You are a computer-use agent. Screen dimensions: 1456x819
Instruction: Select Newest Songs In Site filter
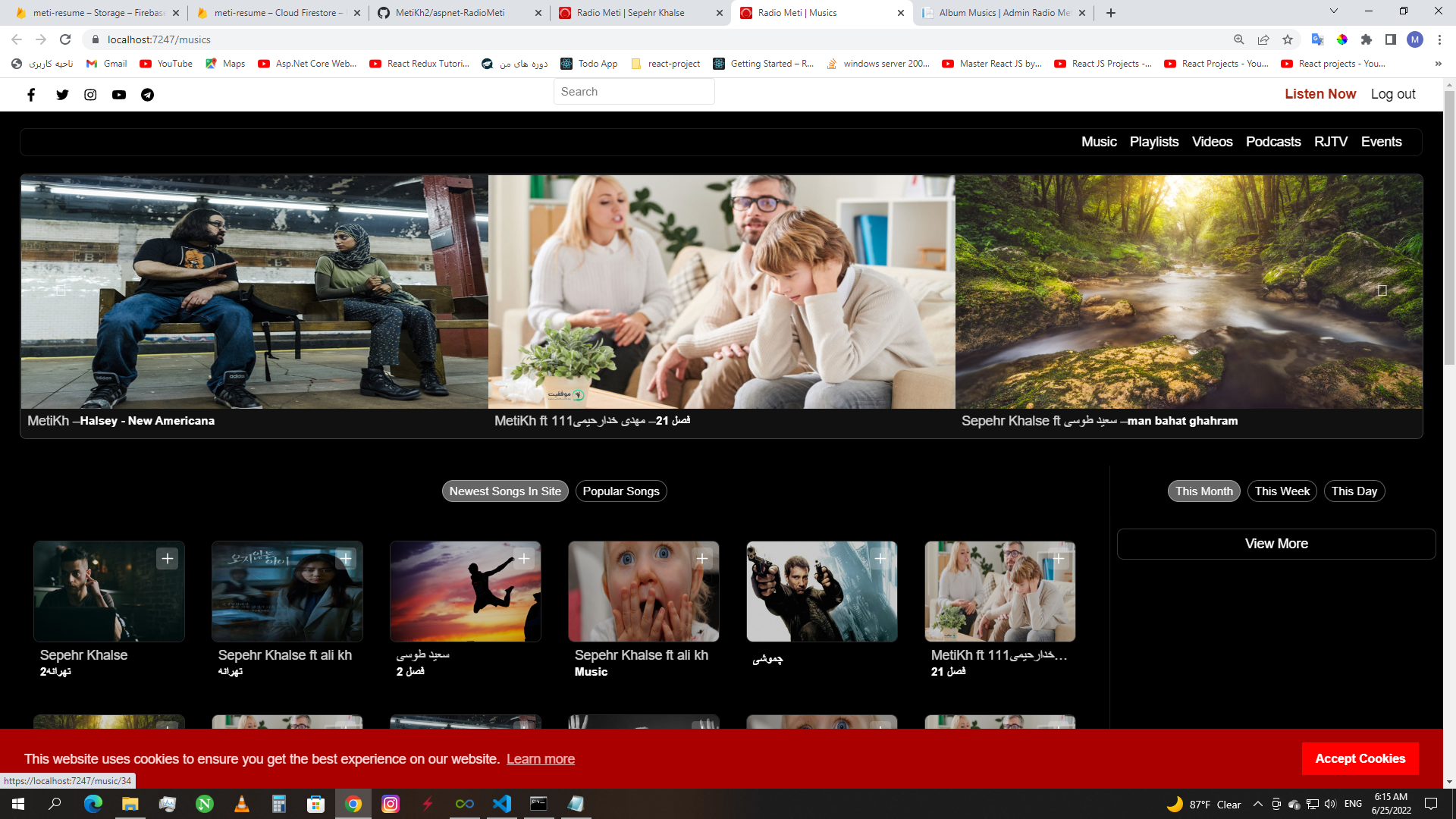pos(505,491)
